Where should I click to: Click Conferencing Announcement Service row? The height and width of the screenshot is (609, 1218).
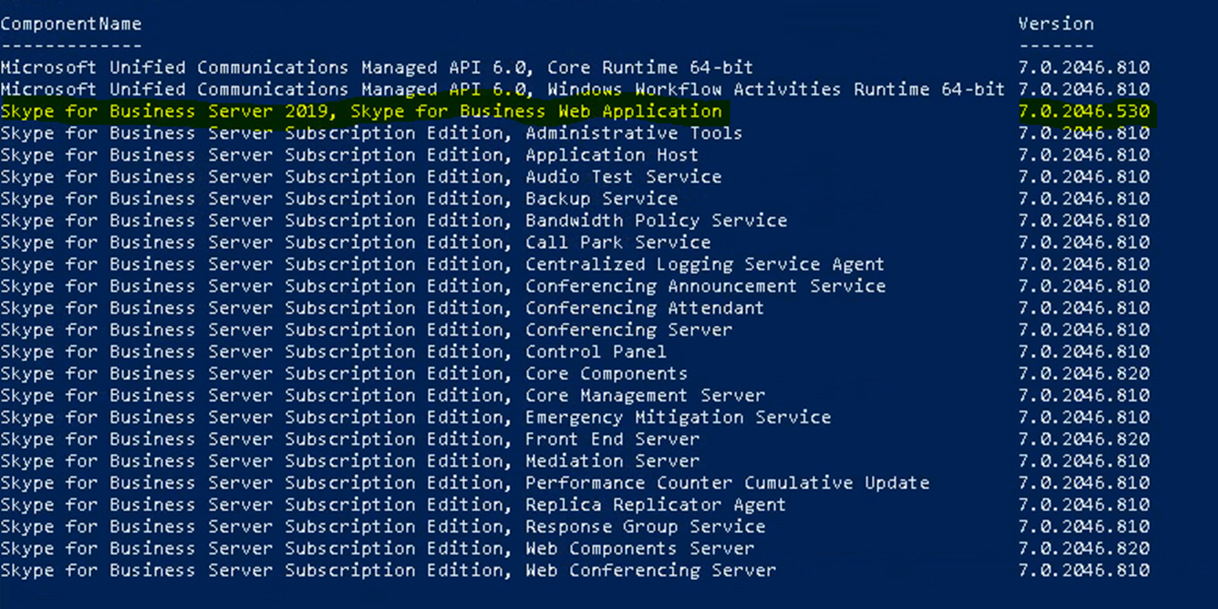705,286
